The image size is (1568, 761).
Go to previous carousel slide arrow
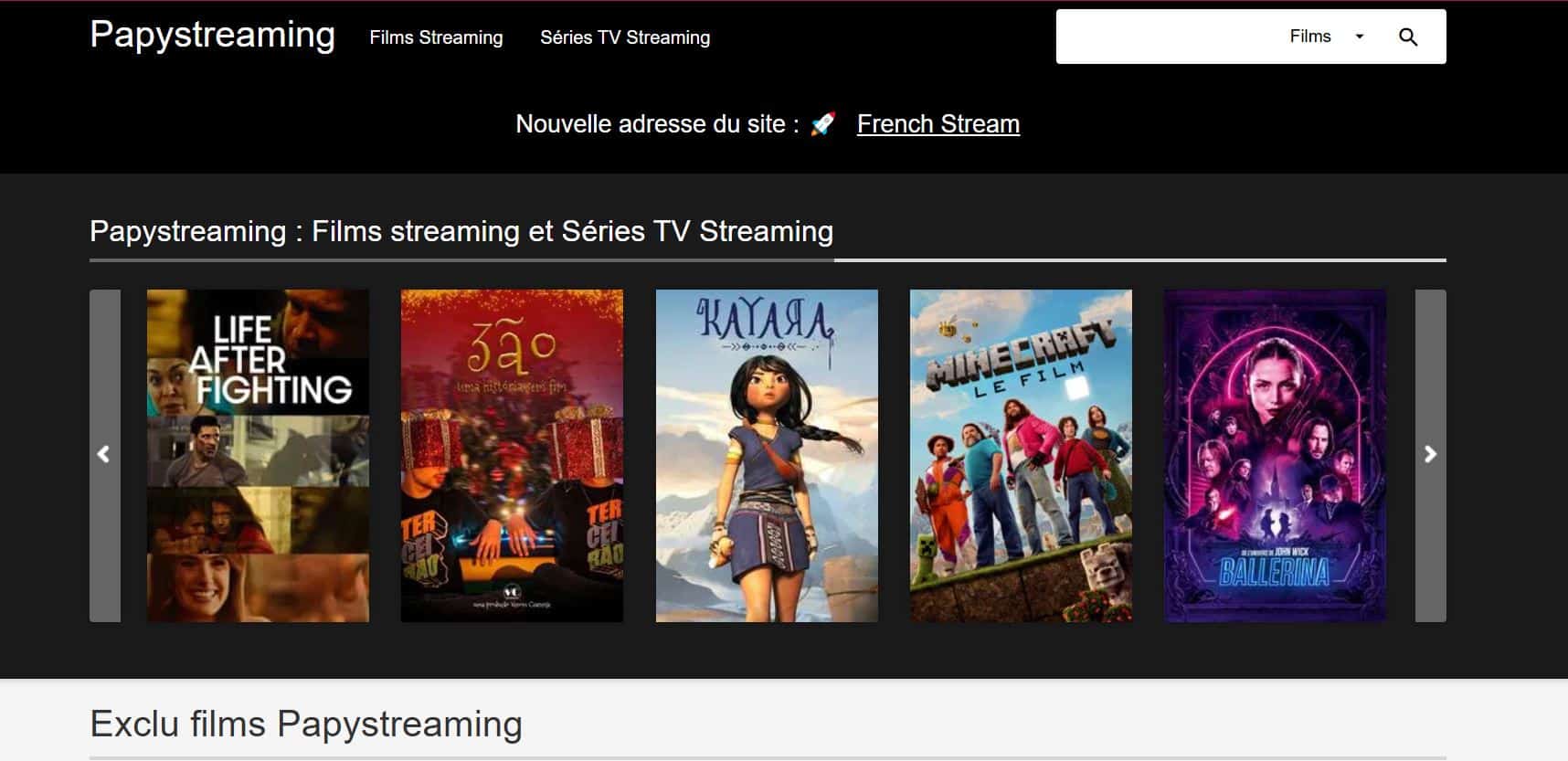click(105, 455)
